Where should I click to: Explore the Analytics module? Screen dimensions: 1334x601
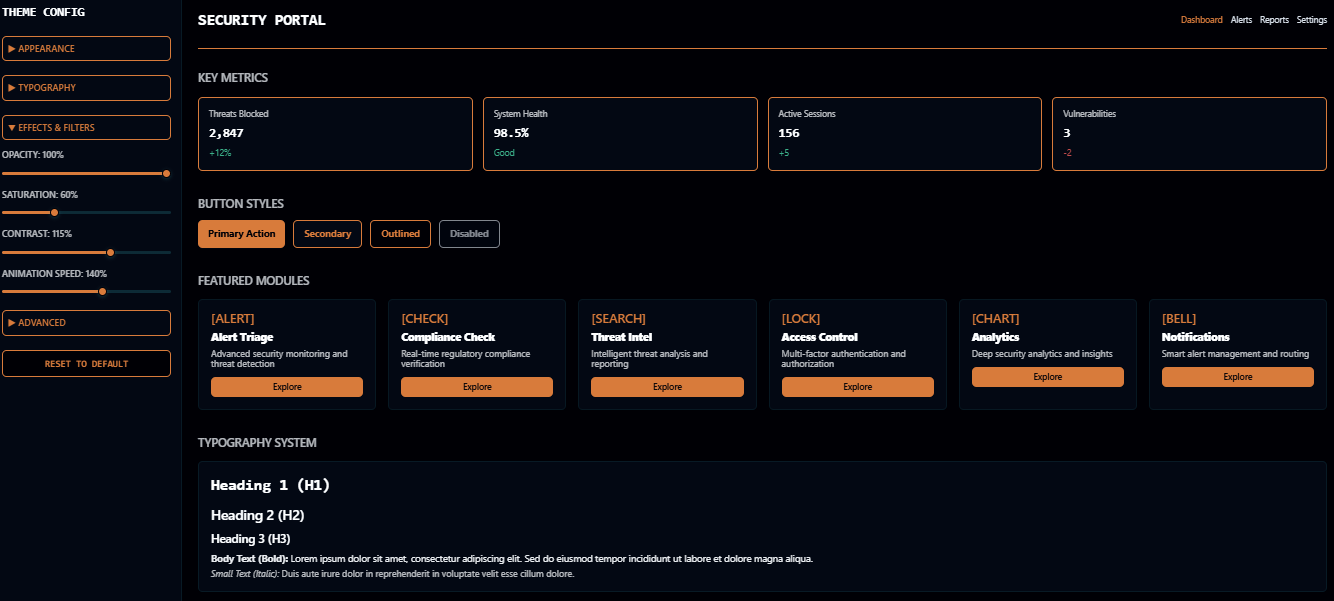click(1048, 377)
